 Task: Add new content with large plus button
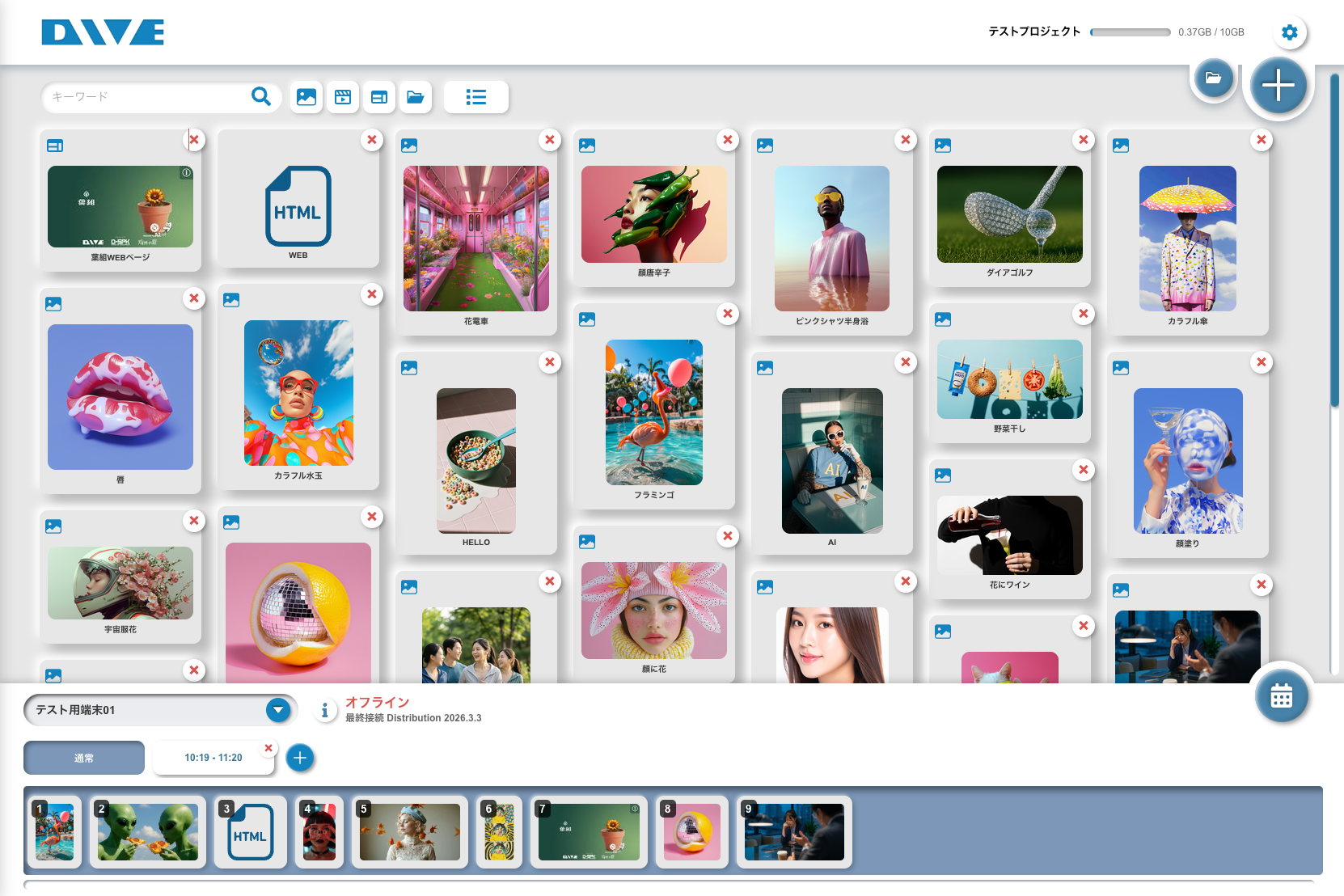[1278, 85]
